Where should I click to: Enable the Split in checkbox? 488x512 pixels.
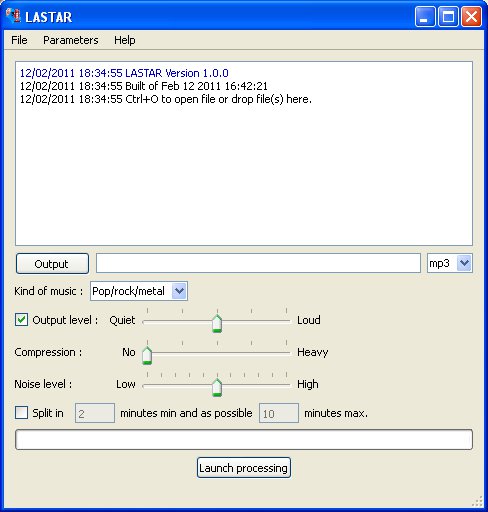[21, 413]
